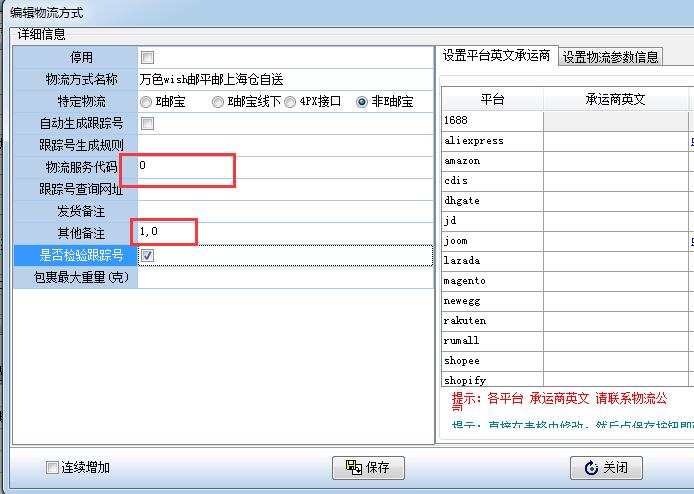Screen dimensions: 694x494
Task: Open the 设置物流参数信息 tab
Action: coord(610,57)
